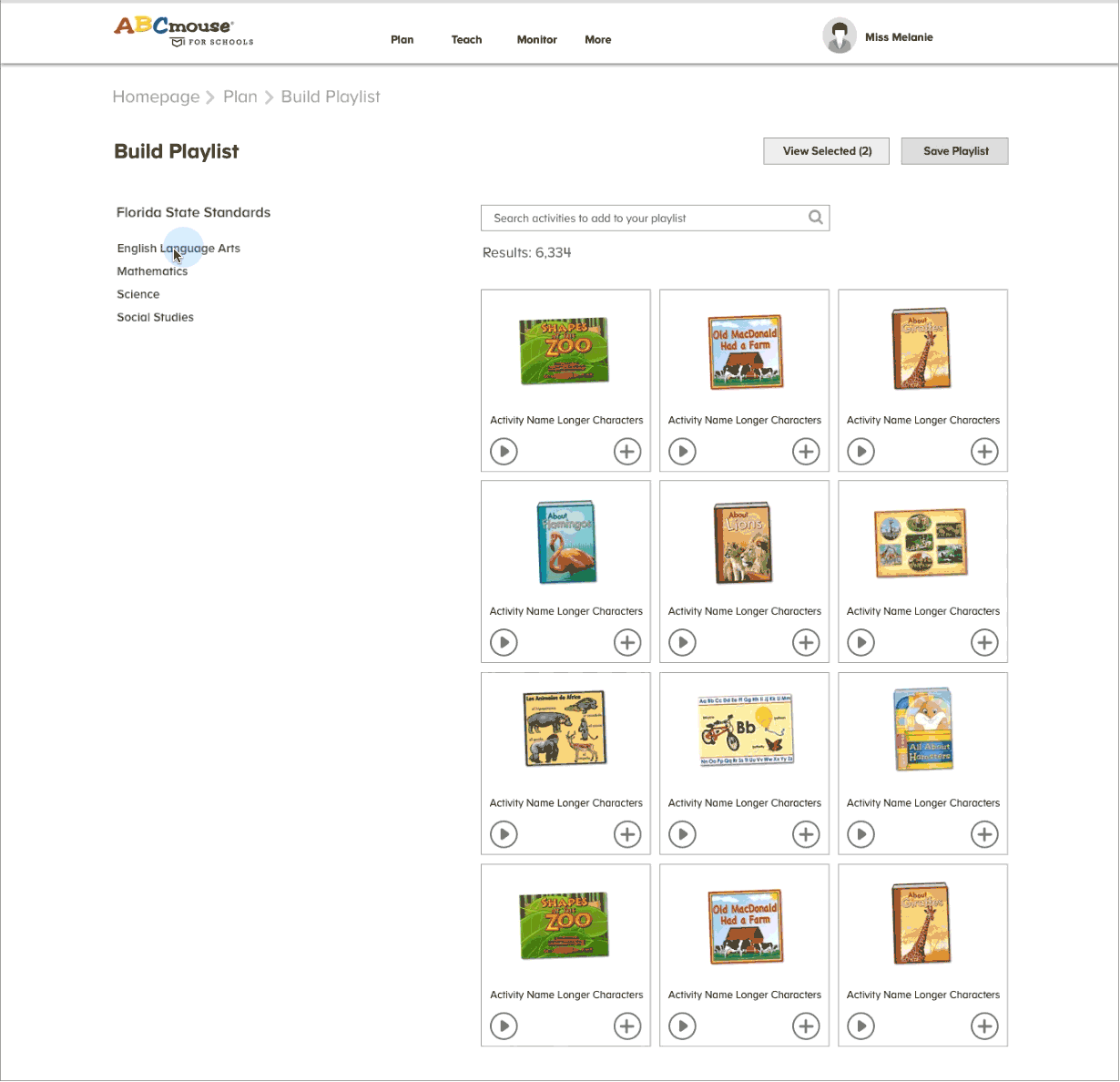Go back to Plan in breadcrumb
Screen dimensions: 1120x1082
pos(240,97)
